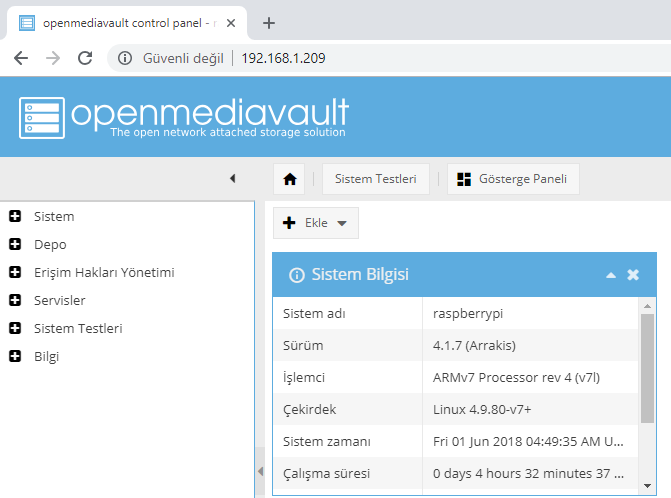Expand the Depo tree node

15,244
